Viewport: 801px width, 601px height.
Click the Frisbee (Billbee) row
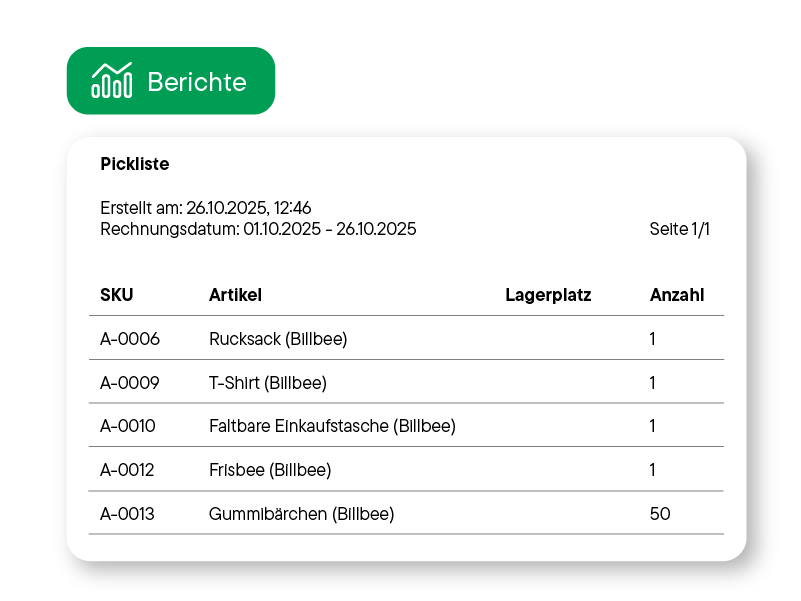click(270, 469)
